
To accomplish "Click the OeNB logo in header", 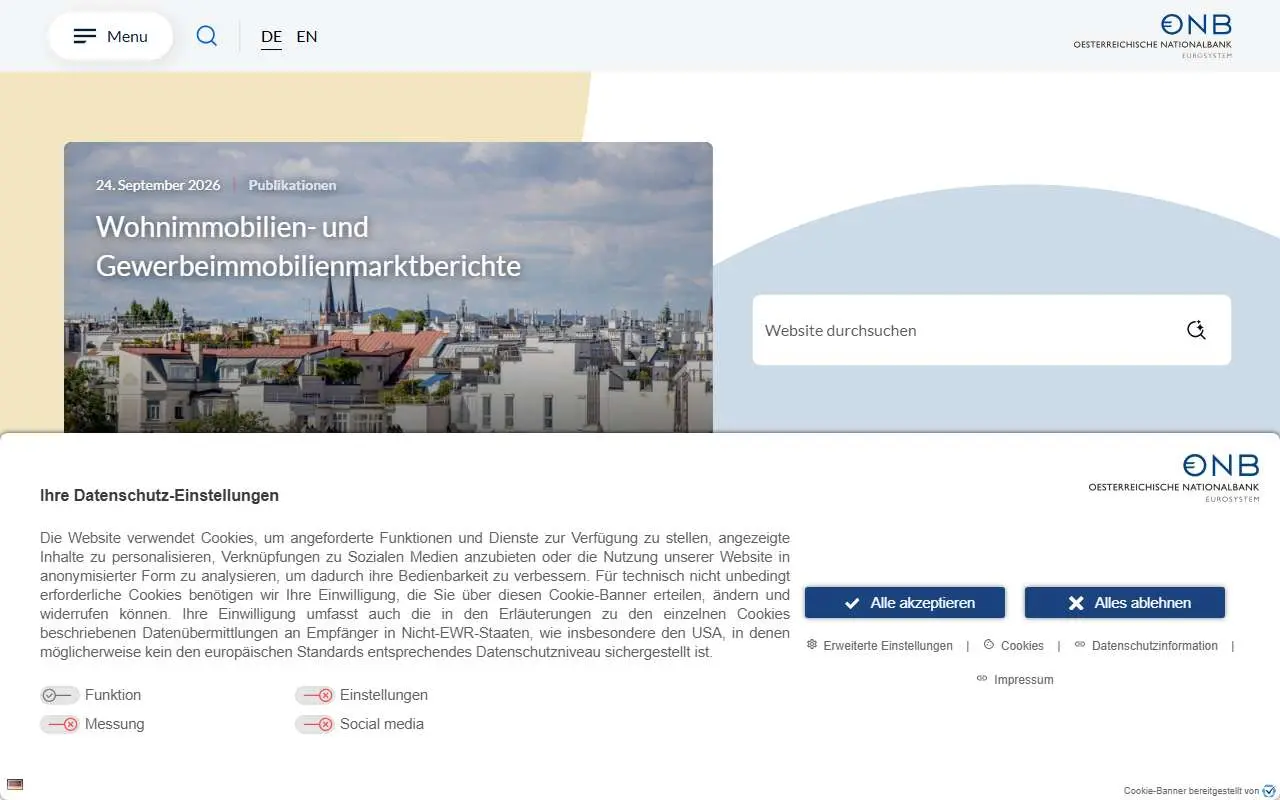I will point(1153,36).
